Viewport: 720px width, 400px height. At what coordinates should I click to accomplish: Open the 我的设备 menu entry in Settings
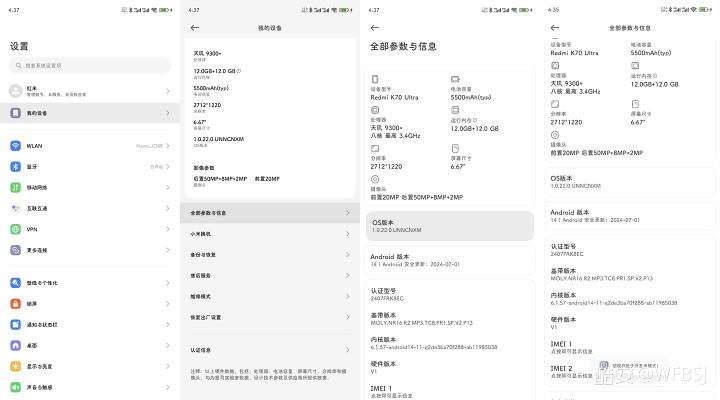point(90,113)
